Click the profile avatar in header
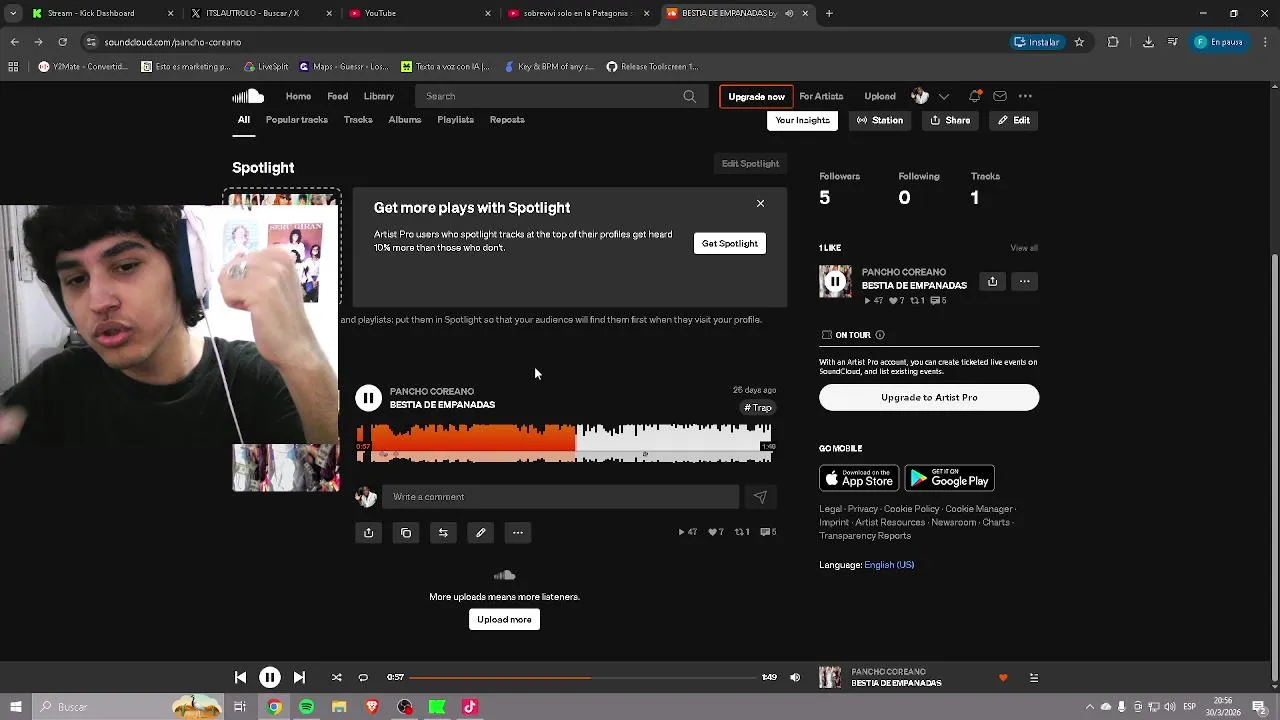The height and width of the screenshot is (720, 1280). pos(920,96)
